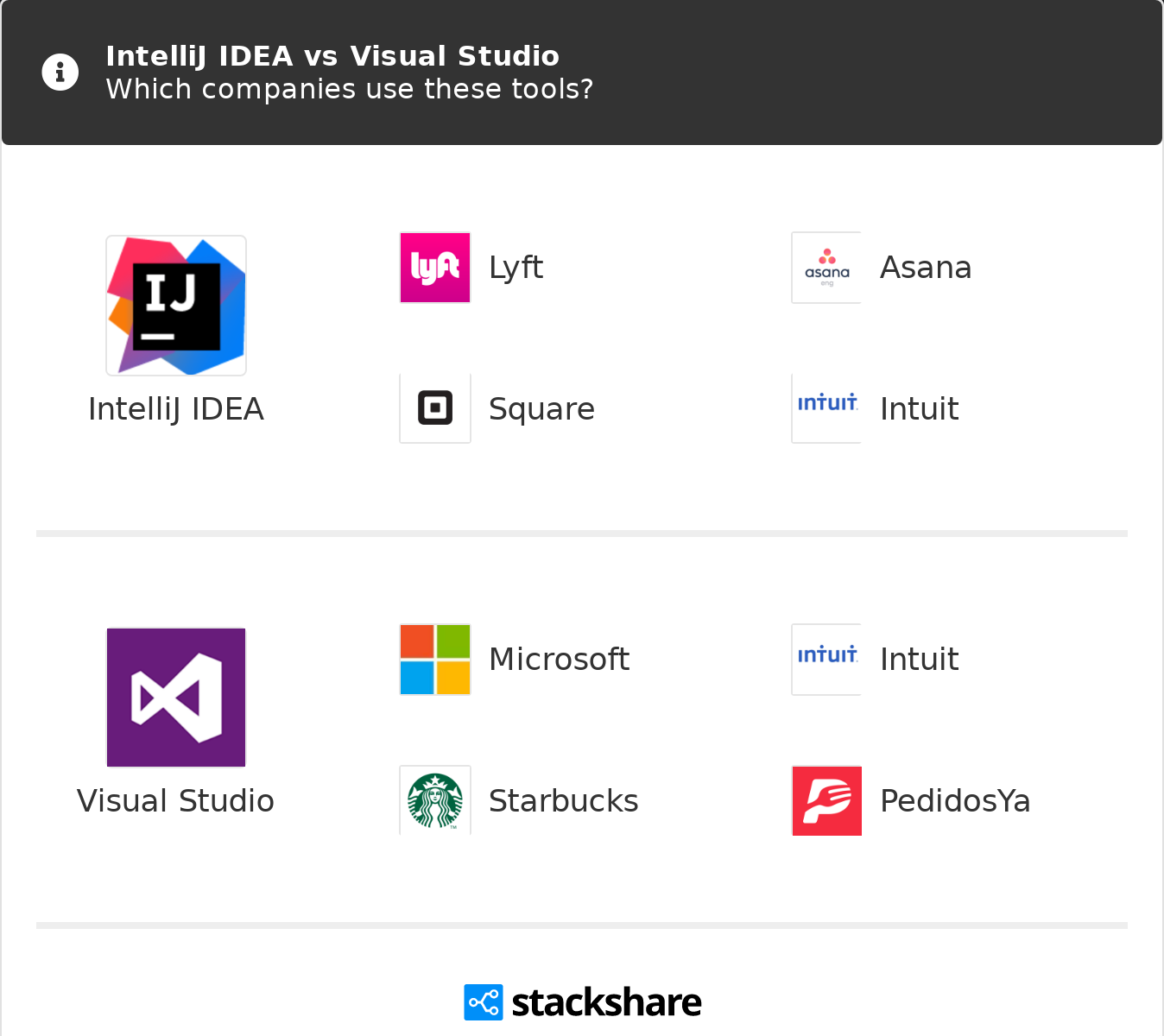Click the Intuit logo in Visual Studio section
1164x1036 pixels.
[x=826, y=660]
